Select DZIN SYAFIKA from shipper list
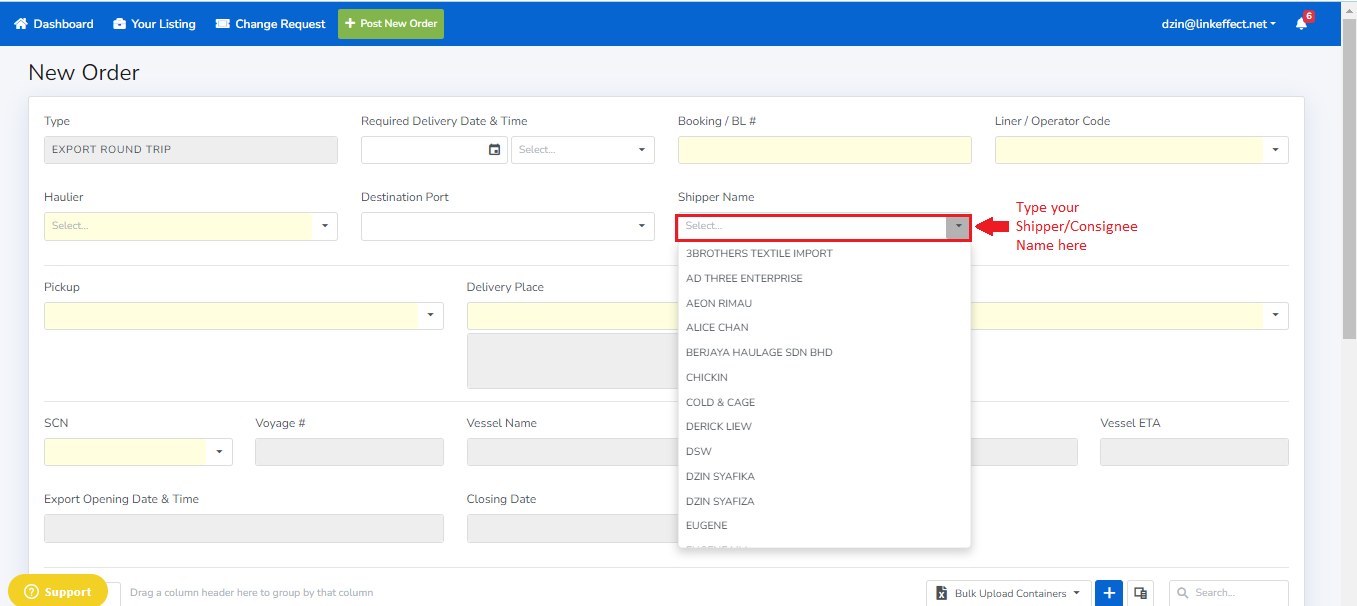The width and height of the screenshot is (1357, 606). click(720, 476)
